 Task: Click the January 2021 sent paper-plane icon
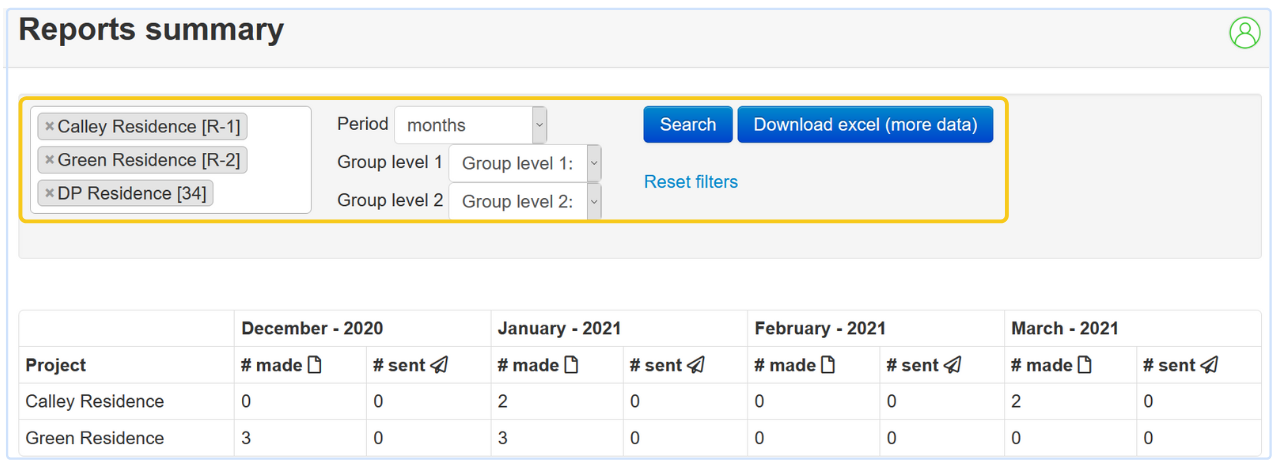click(x=696, y=365)
